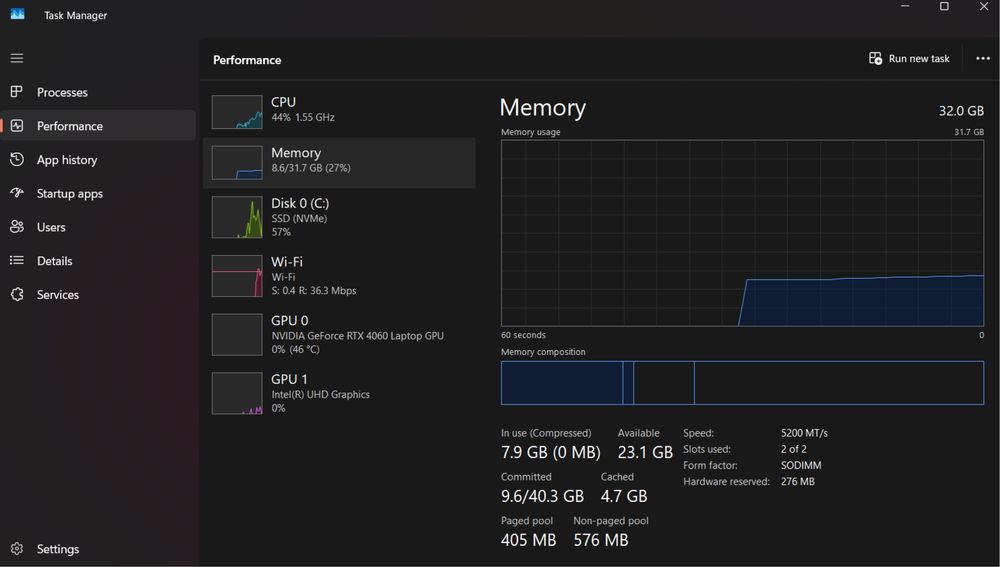1000x567 pixels.
Task: Click the Processes icon in sidebar
Action: 17,92
